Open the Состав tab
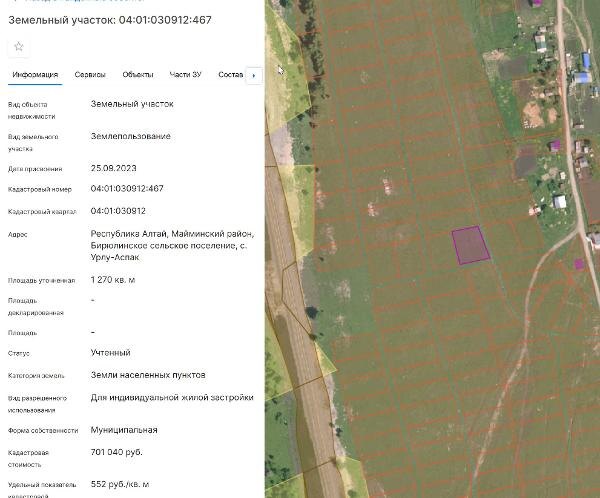Viewport: 600px width, 498px height. tap(230, 75)
